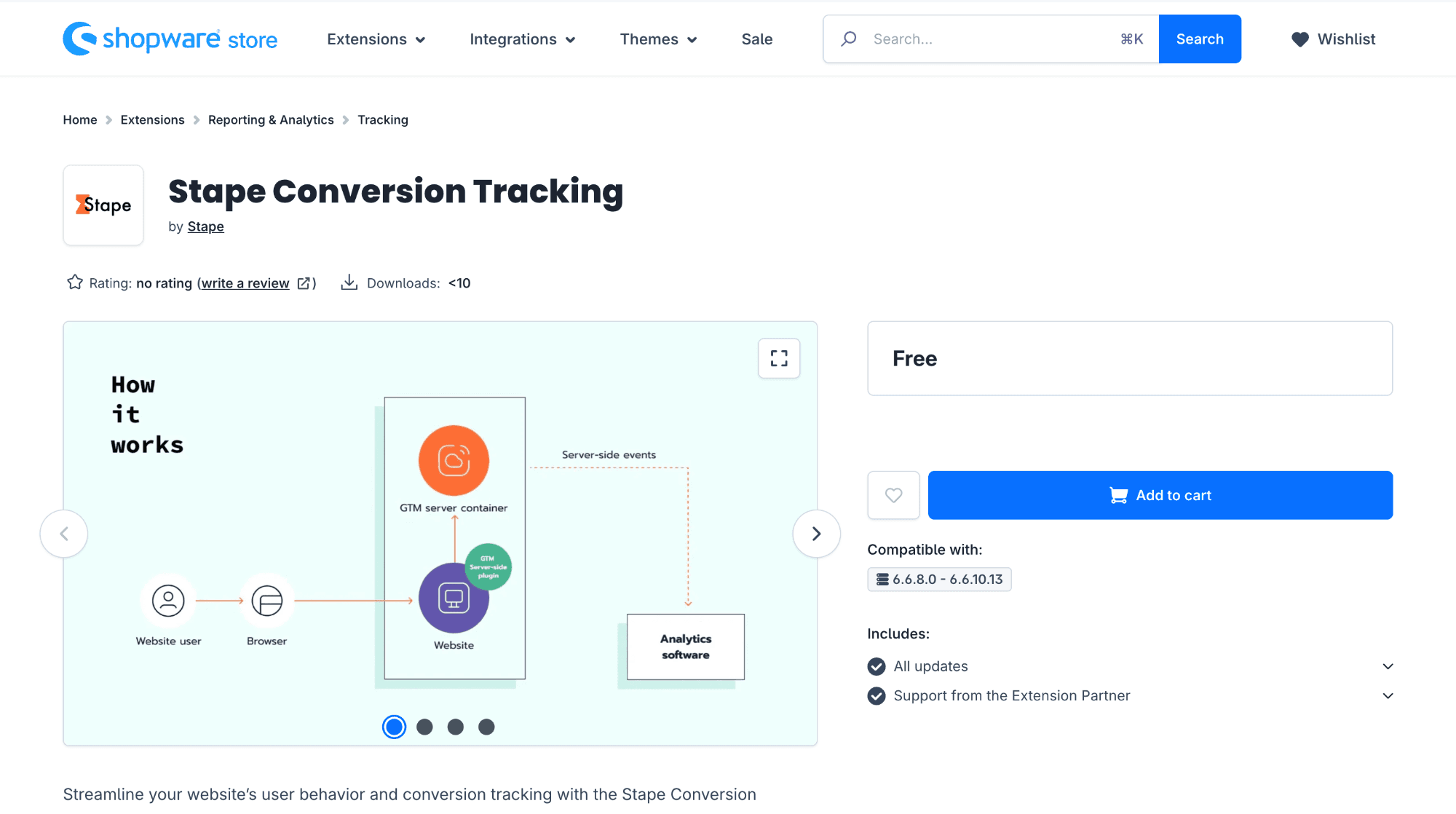
Task: Click the downloads icon beside the download count
Action: (x=349, y=282)
